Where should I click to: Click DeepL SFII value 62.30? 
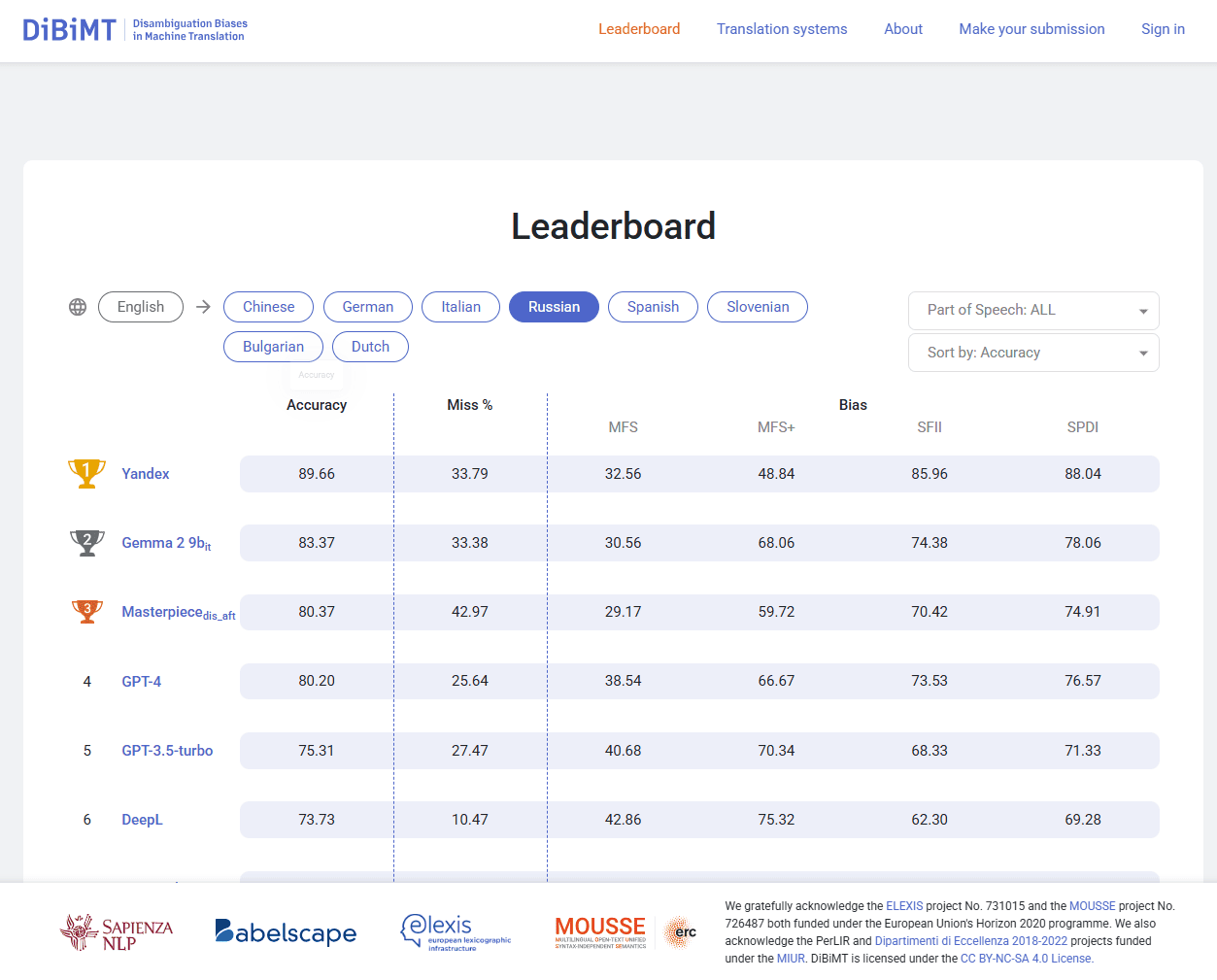(x=930, y=820)
